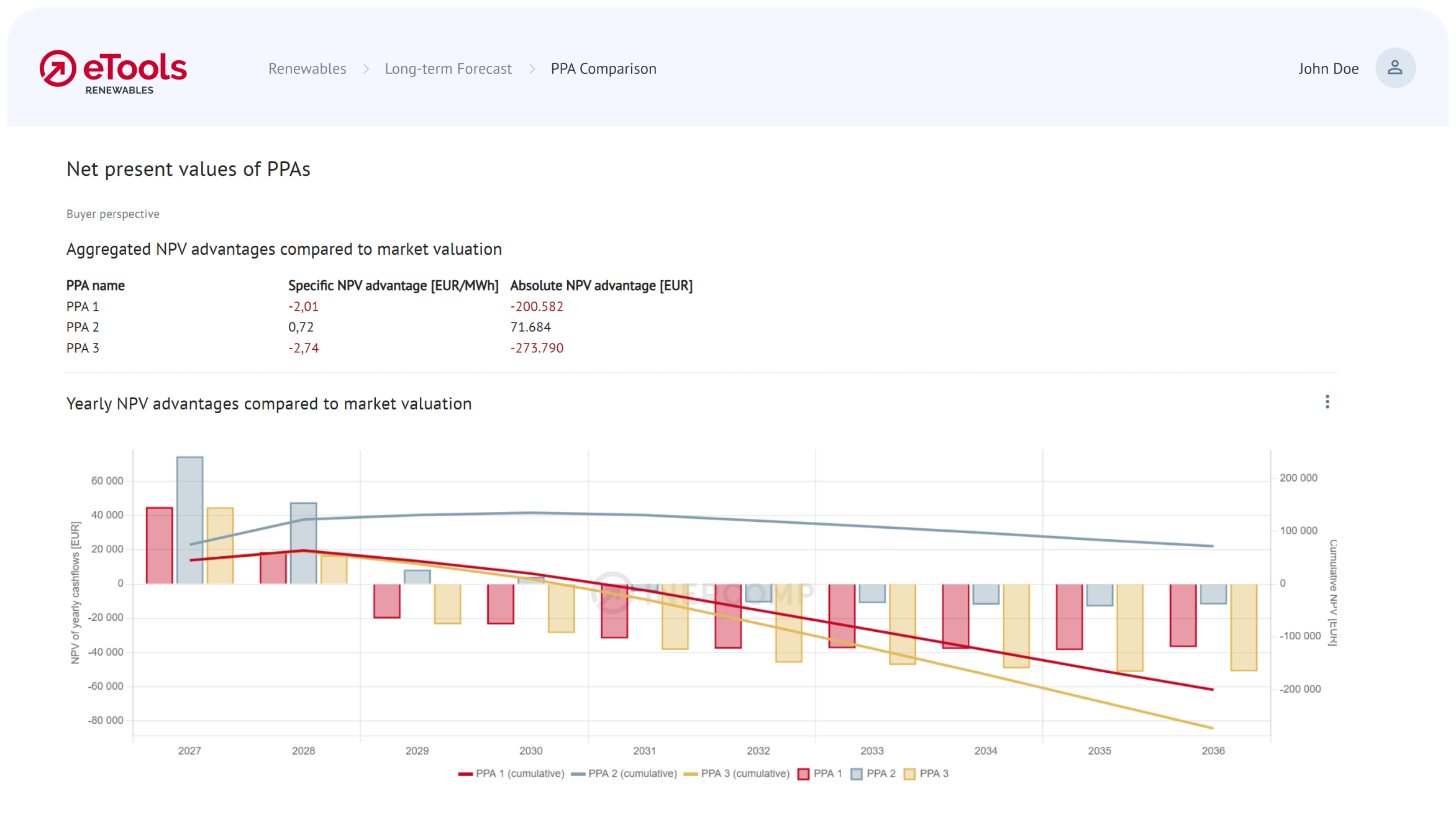Viewport: 1456px width, 827px height.
Task: Click the chevron after Renewables breadcrumb
Action: point(366,68)
